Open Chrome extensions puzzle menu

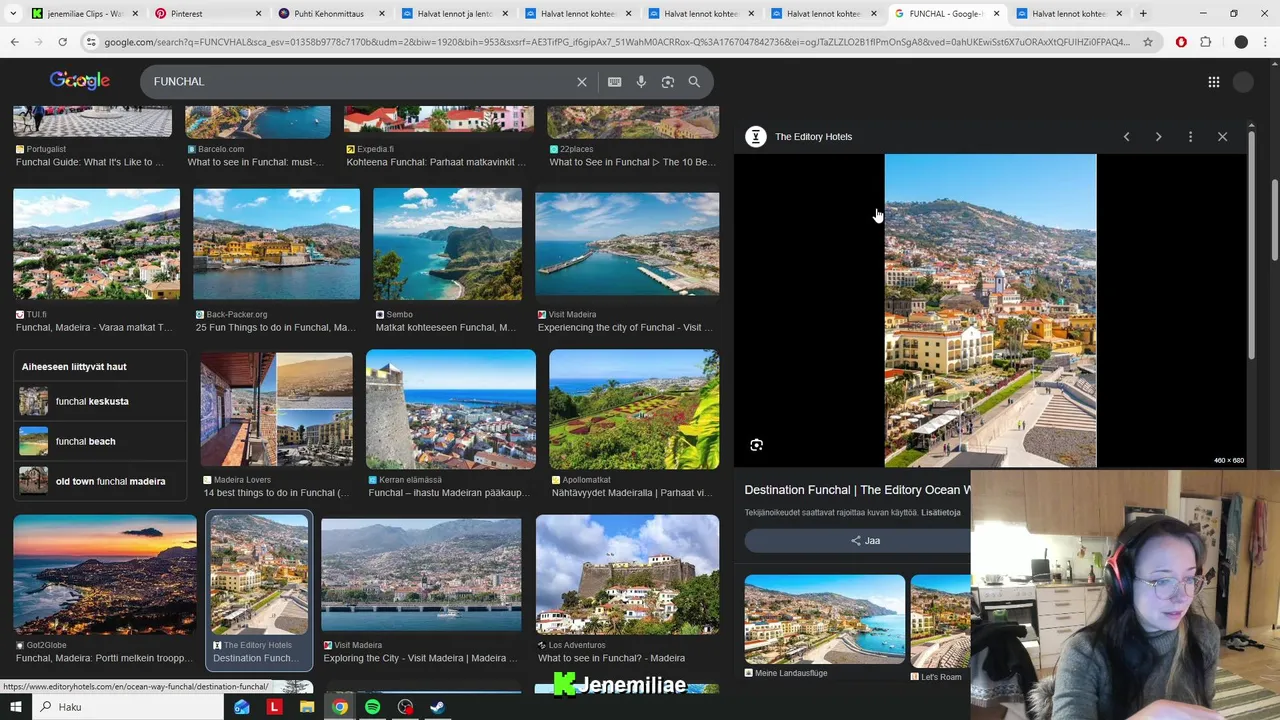click(x=1205, y=42)
